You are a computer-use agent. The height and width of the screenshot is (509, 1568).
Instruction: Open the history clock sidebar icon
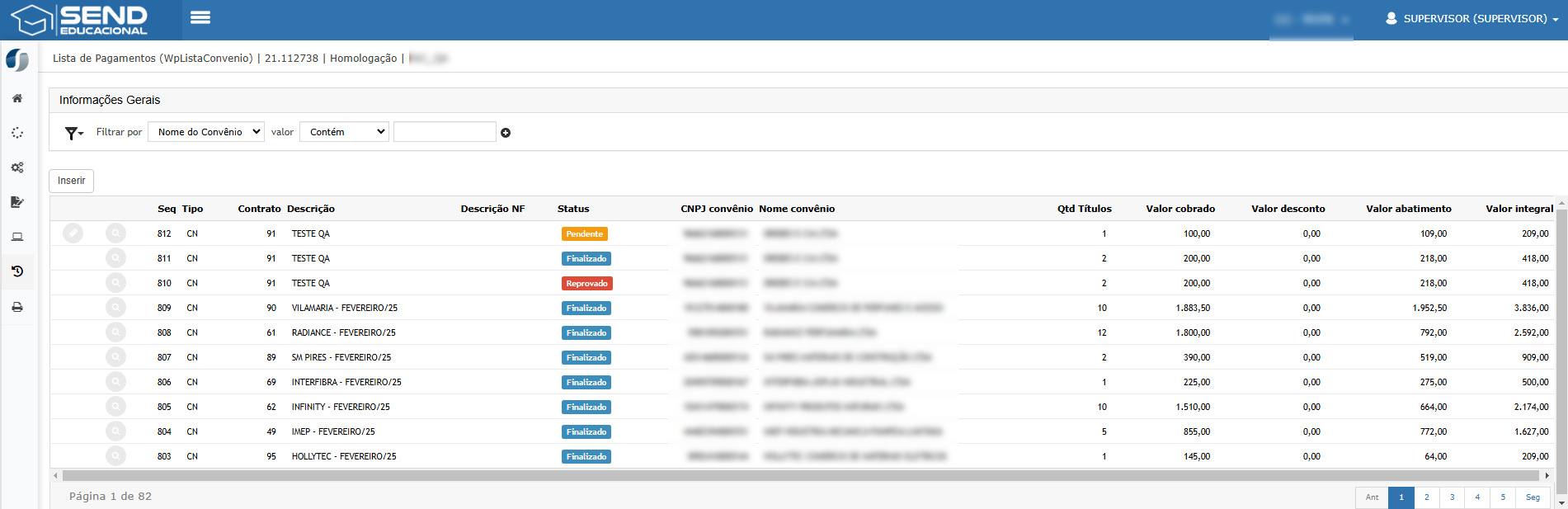[16, 271]
